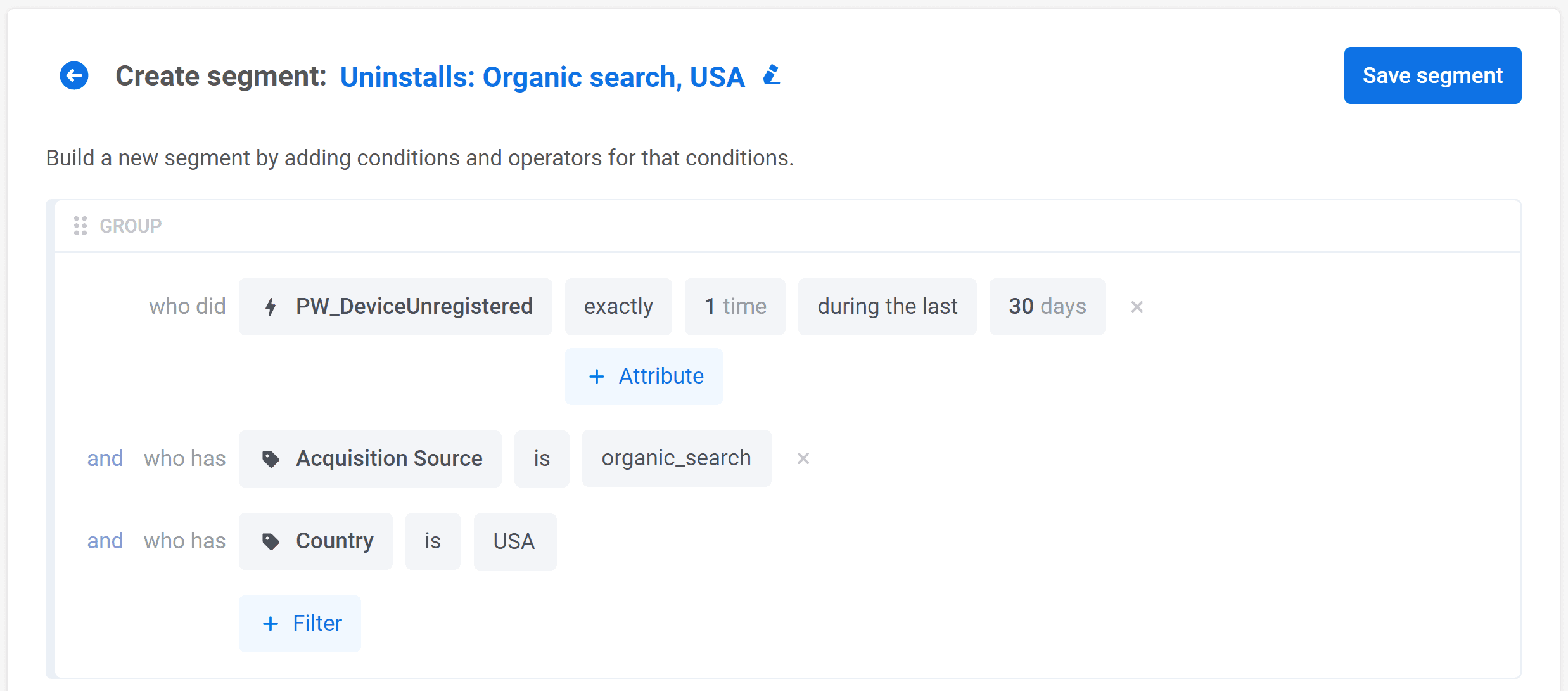Change the organic_search tag value
Viewport: 1568px width, 691px height.
point(676,458)
